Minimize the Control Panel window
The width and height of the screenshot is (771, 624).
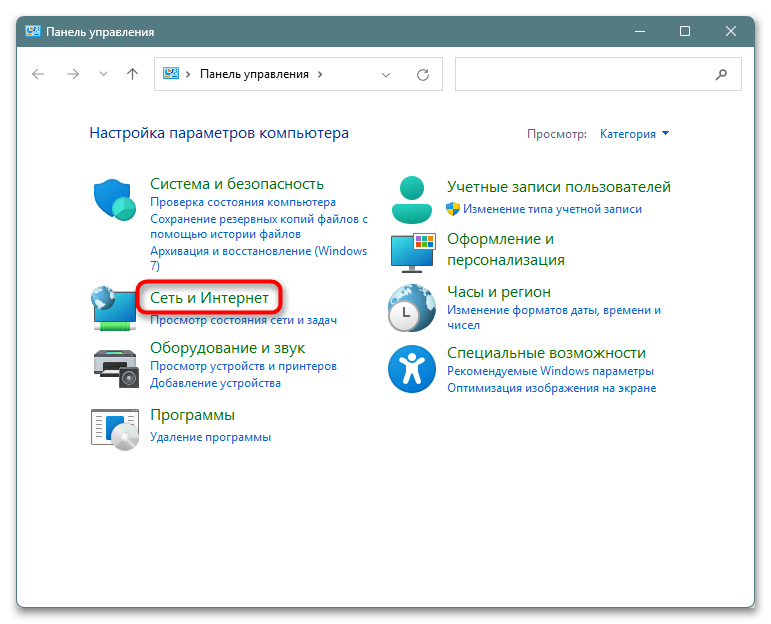(640, 31)
